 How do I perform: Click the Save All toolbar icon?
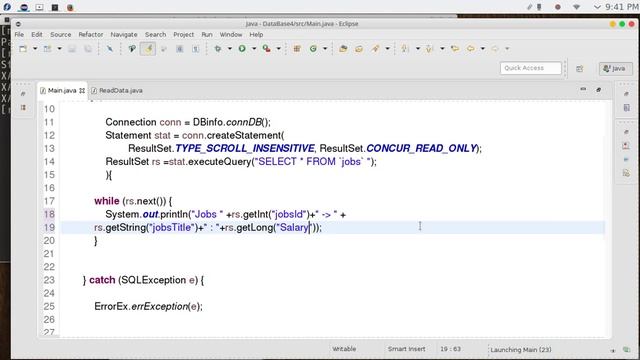pos(88,49)
